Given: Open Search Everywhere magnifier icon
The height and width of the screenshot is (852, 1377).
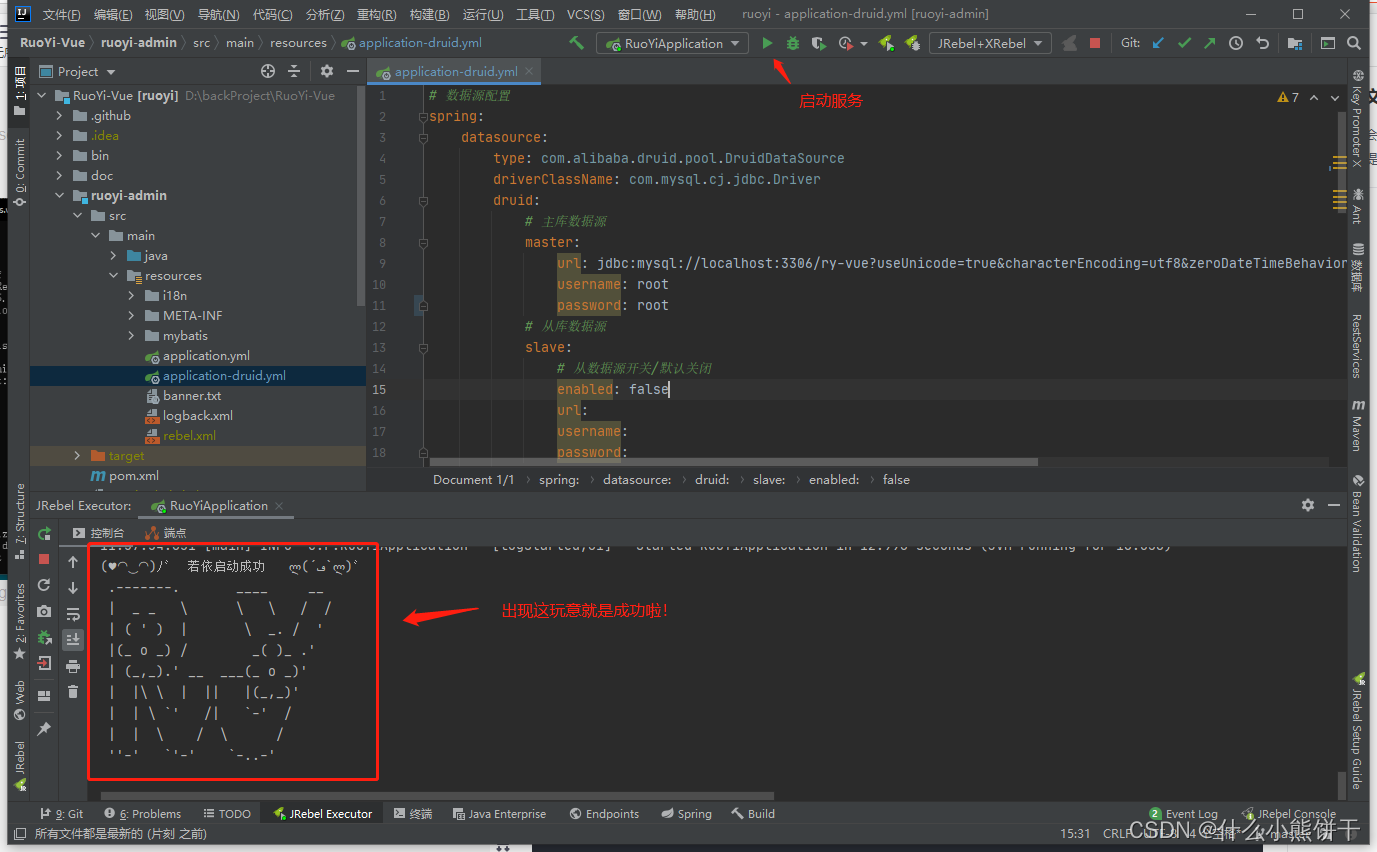Looking at the screenshot, I should point(1354,43).
